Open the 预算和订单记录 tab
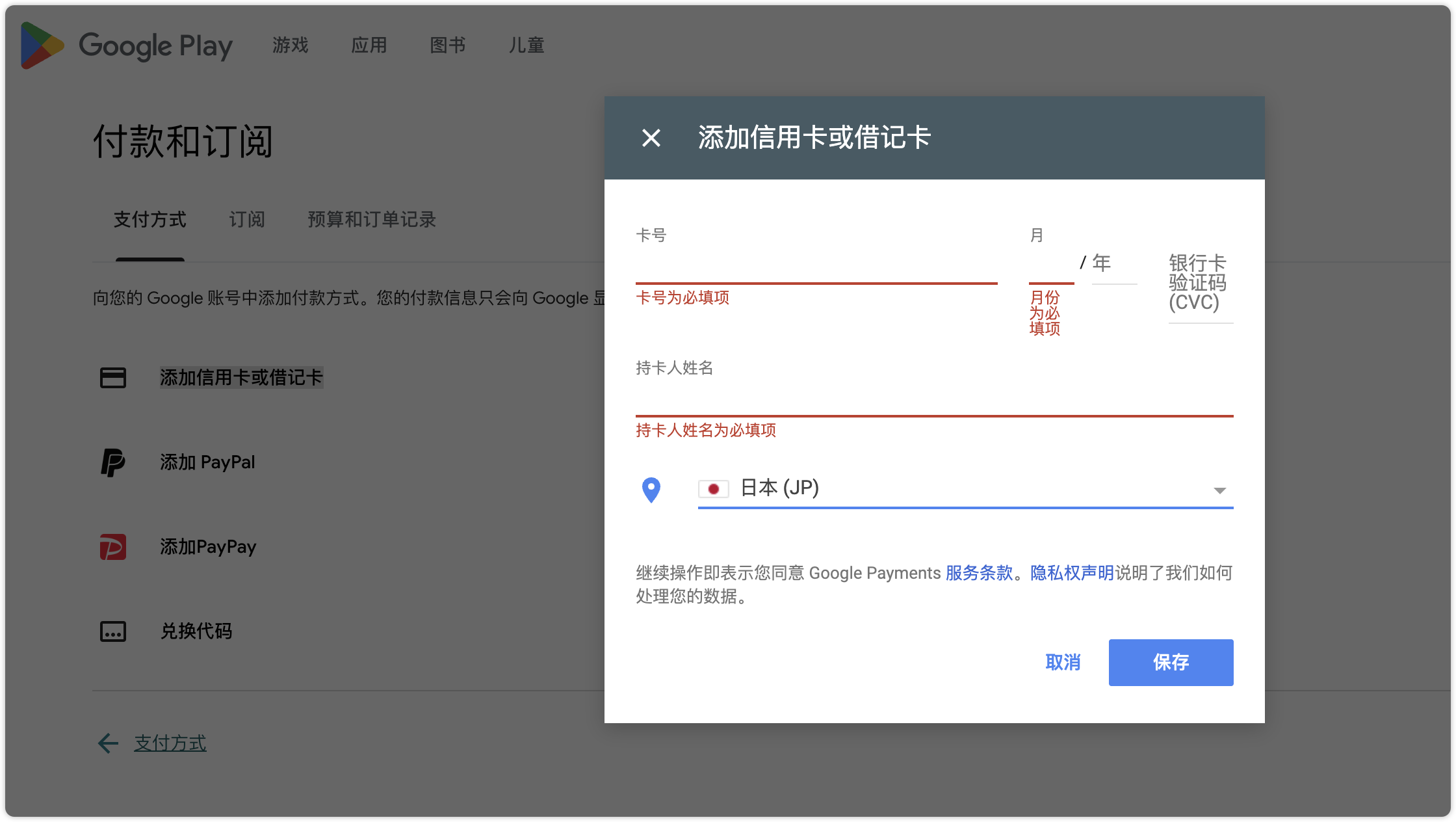The width and height of the screenshot is (1456, 822). 372,220
